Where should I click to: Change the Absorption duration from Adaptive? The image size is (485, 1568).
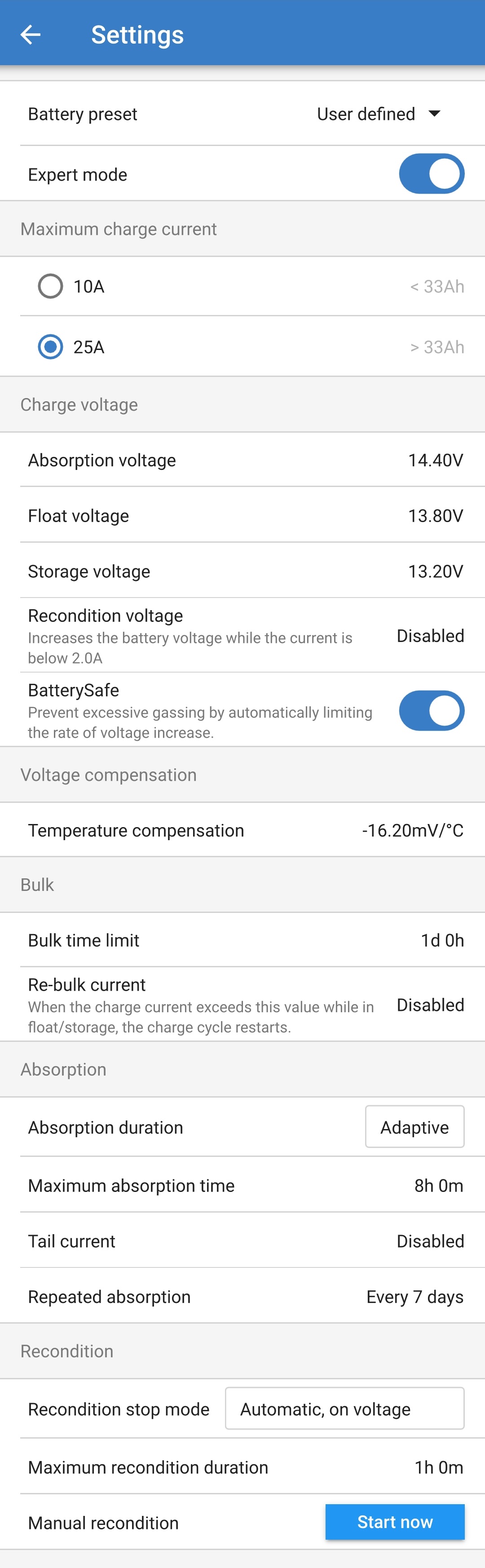point(414,1127)
